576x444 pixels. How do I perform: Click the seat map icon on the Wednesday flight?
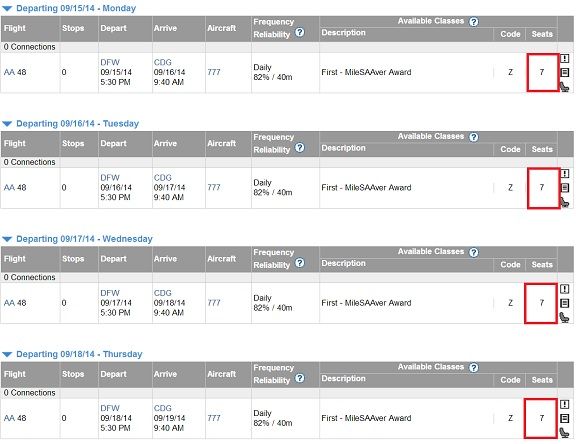[564, 317]
